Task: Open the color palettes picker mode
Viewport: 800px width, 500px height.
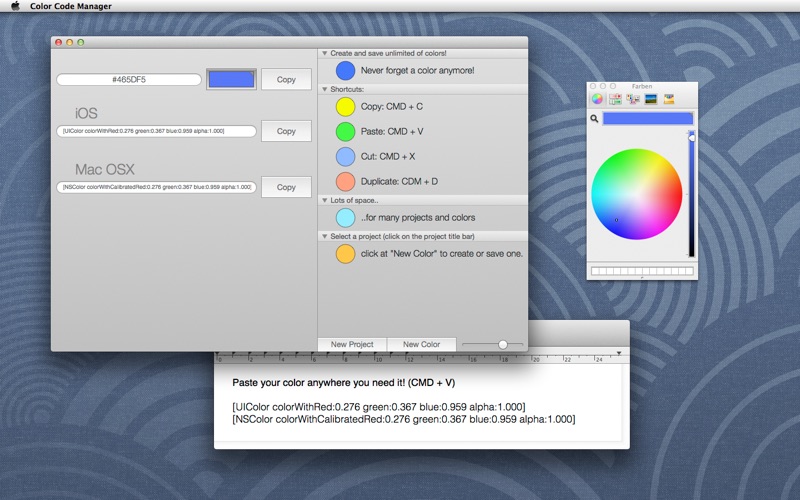Action: click(633, 100)
